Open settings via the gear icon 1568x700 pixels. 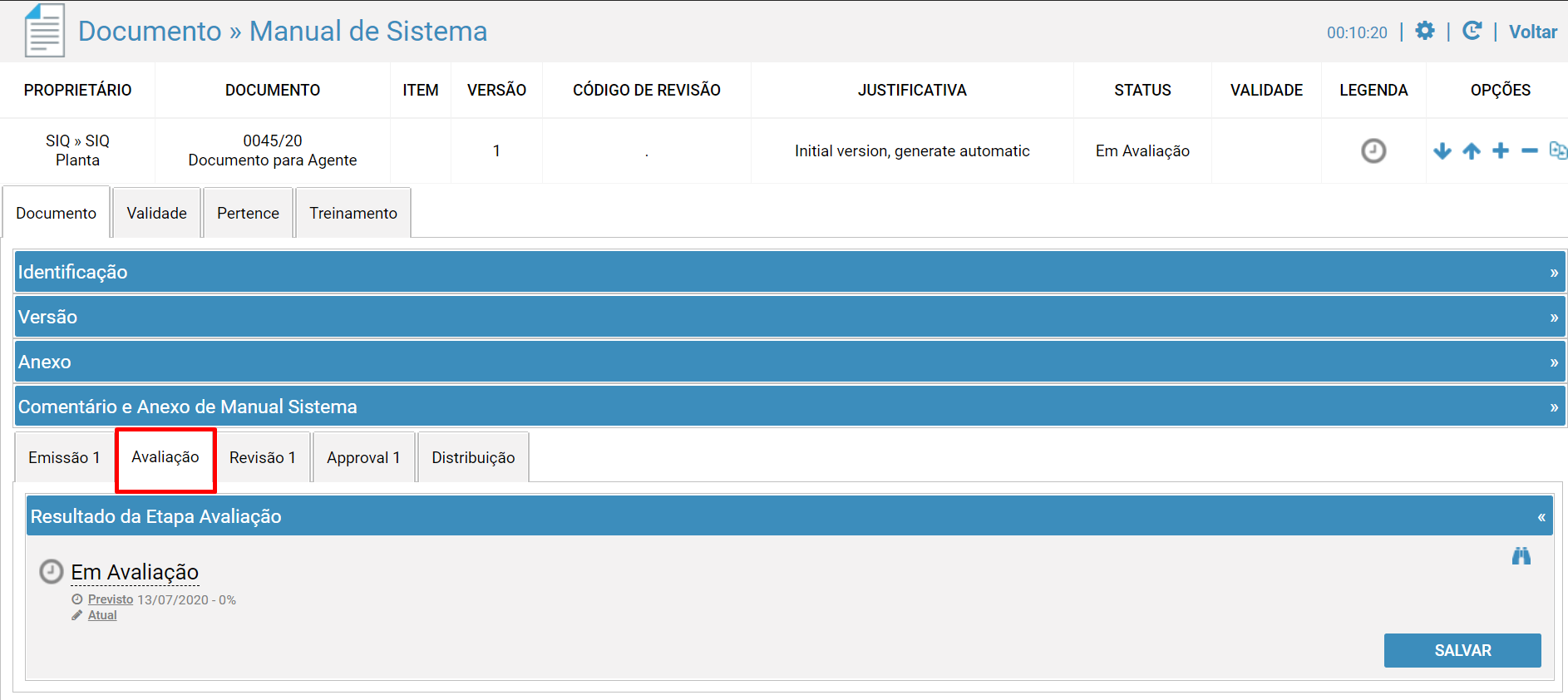click(x=1425, y=31)
